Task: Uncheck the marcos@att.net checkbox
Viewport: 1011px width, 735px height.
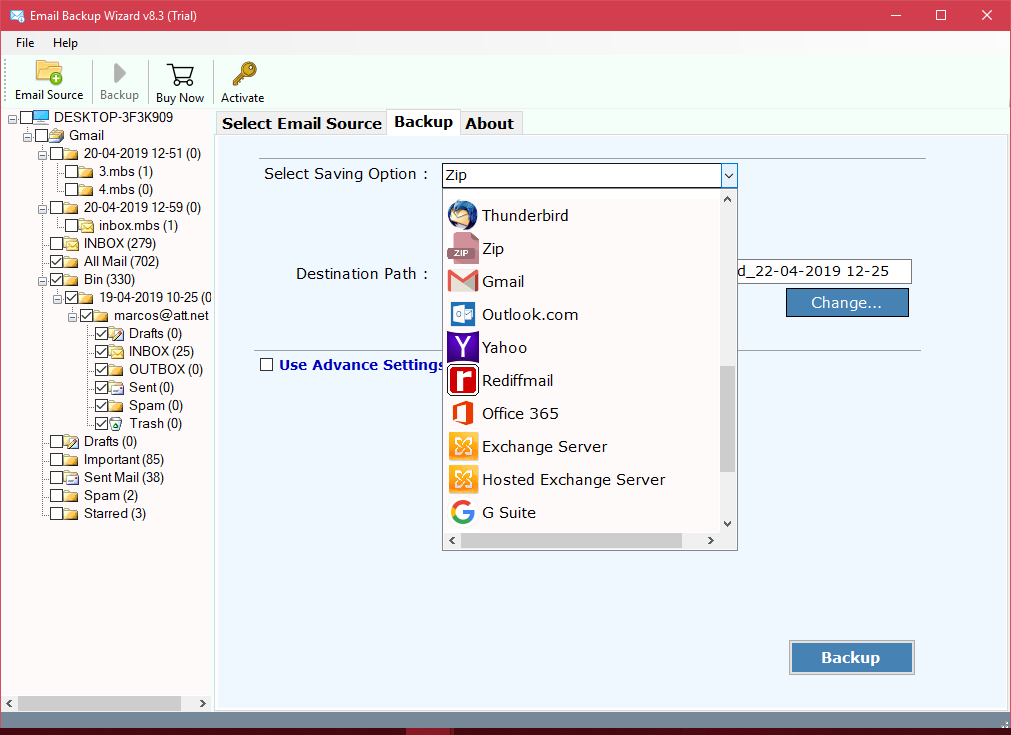Action: (86, 316)
